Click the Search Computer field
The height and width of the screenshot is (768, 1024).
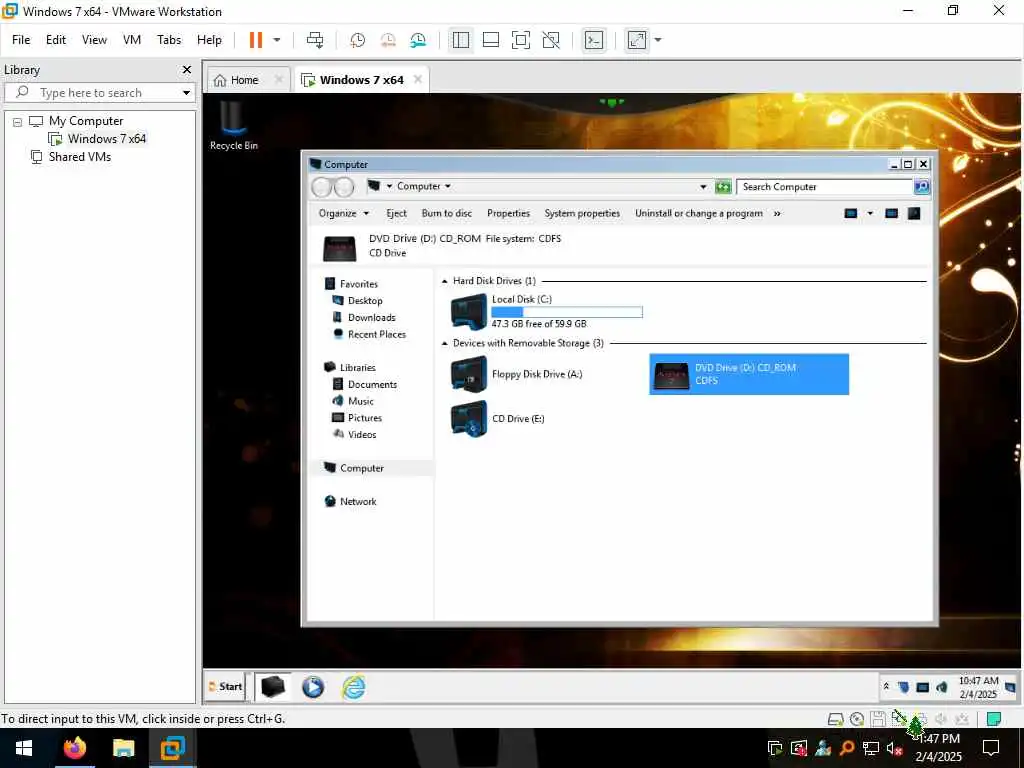click(824, 187)
